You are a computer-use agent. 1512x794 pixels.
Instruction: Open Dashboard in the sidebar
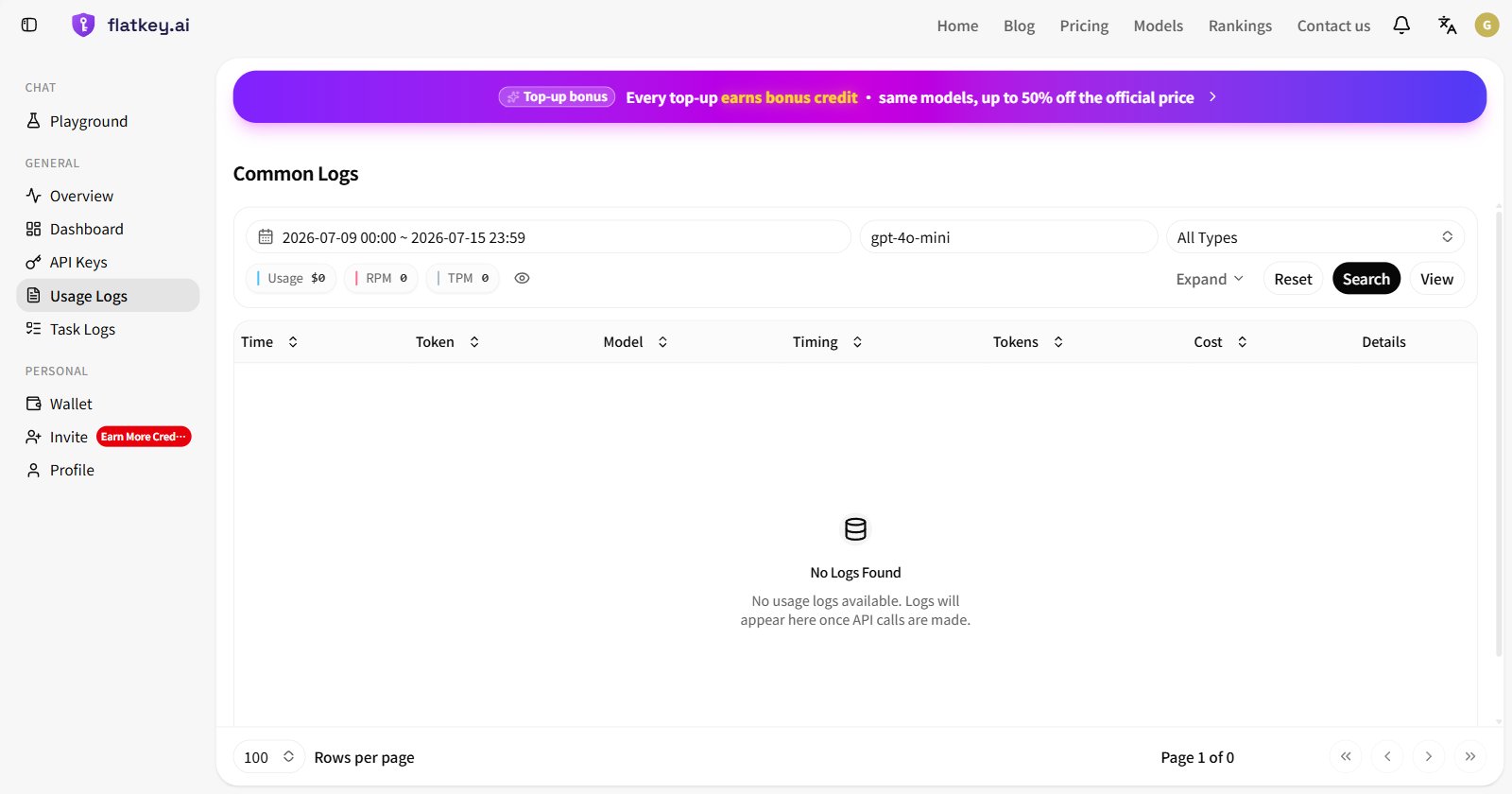[x=108, y=229]
